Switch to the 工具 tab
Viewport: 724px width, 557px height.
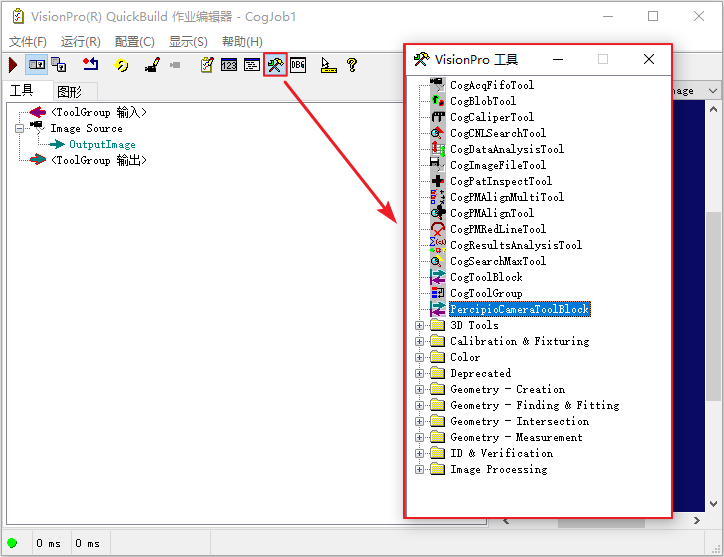tap(22, 91)
